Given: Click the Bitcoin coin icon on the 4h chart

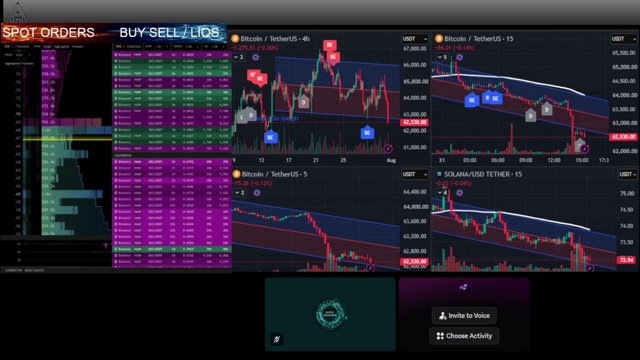Looking at the screenshot, I should point(235,39).
